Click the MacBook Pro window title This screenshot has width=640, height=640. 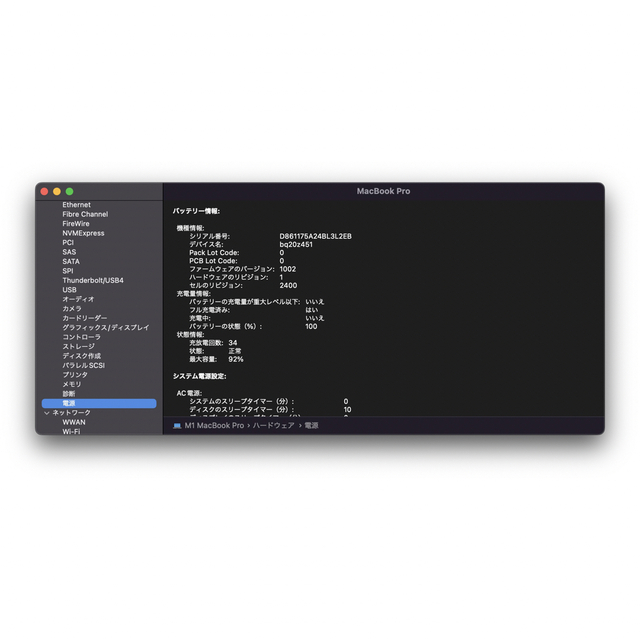coord(383,191)
